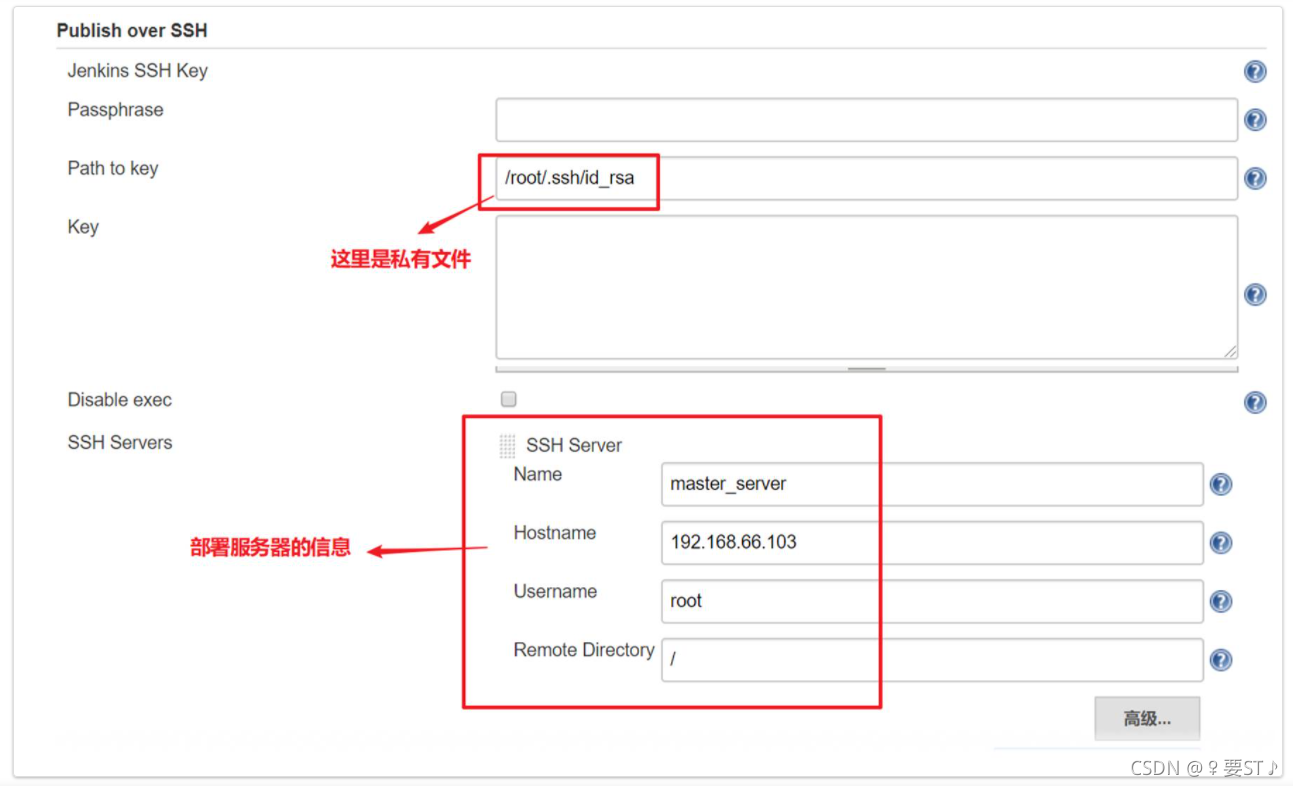1293x786 pixels.
Task: Click the Hostname field with 192.168.66.103
Action: 932,543
